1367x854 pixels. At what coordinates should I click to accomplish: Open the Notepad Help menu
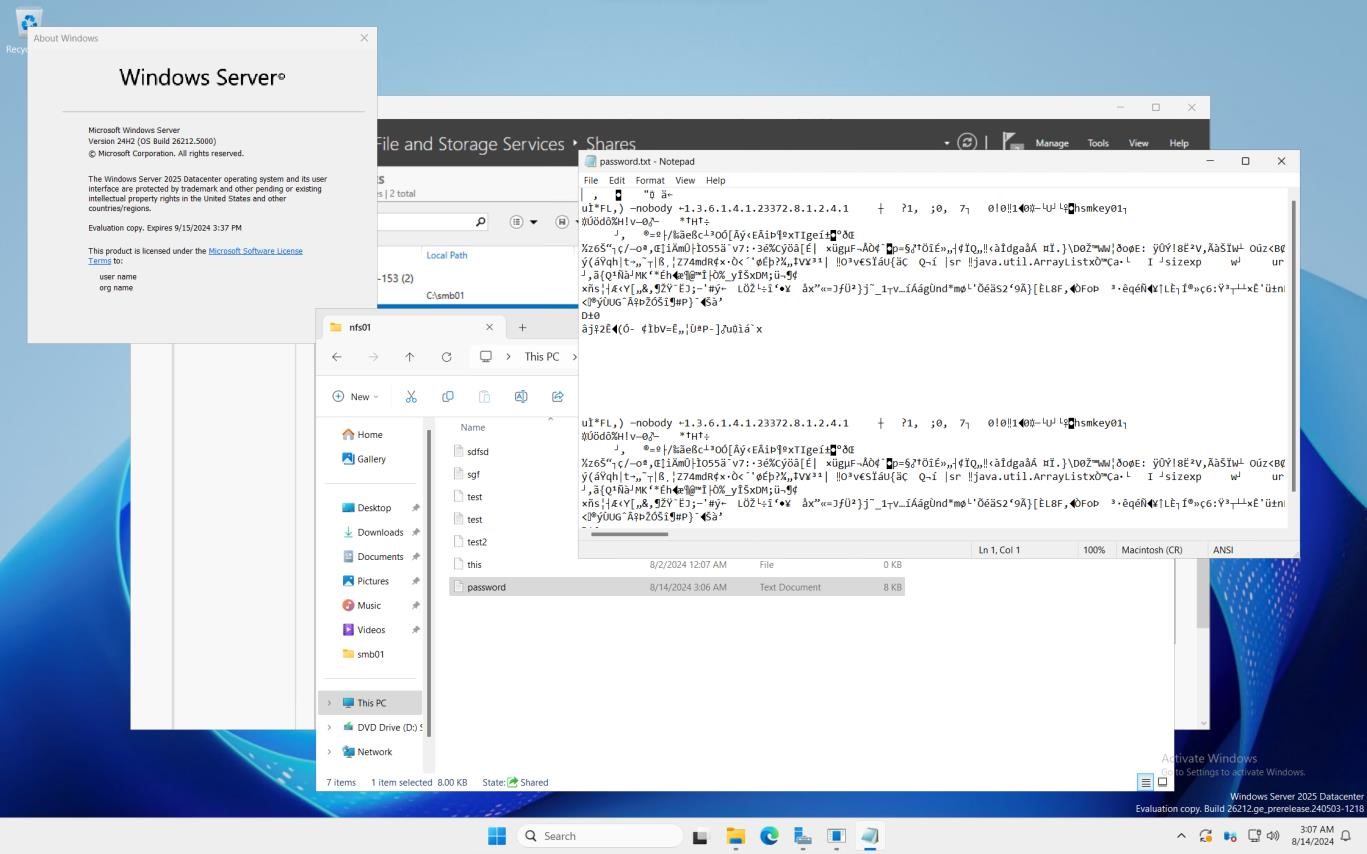tap(715, 180)
